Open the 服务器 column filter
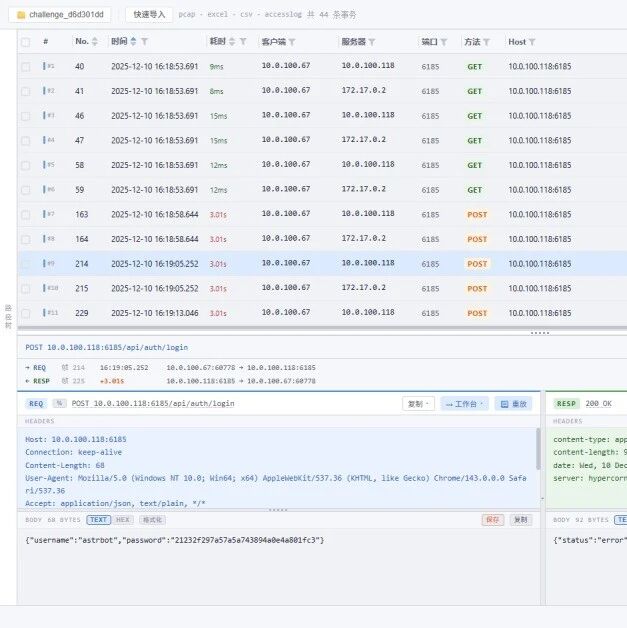 (372, 42)
